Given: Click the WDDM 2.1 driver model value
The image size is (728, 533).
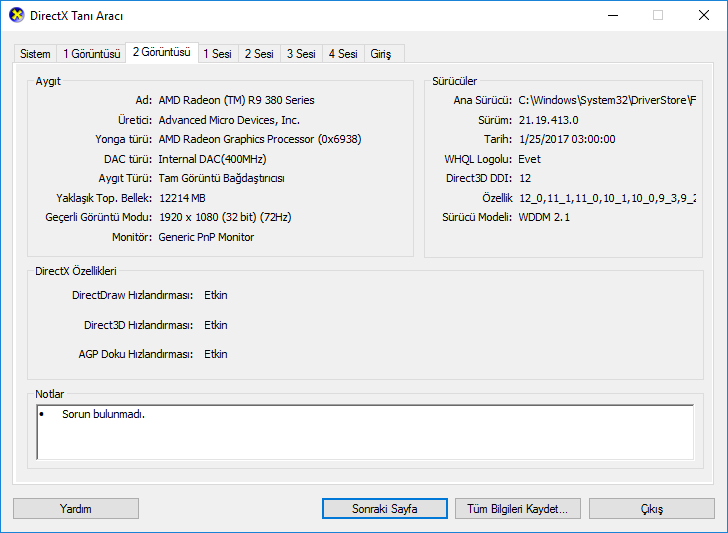Looking at the screenshot, I should point(544,217).
